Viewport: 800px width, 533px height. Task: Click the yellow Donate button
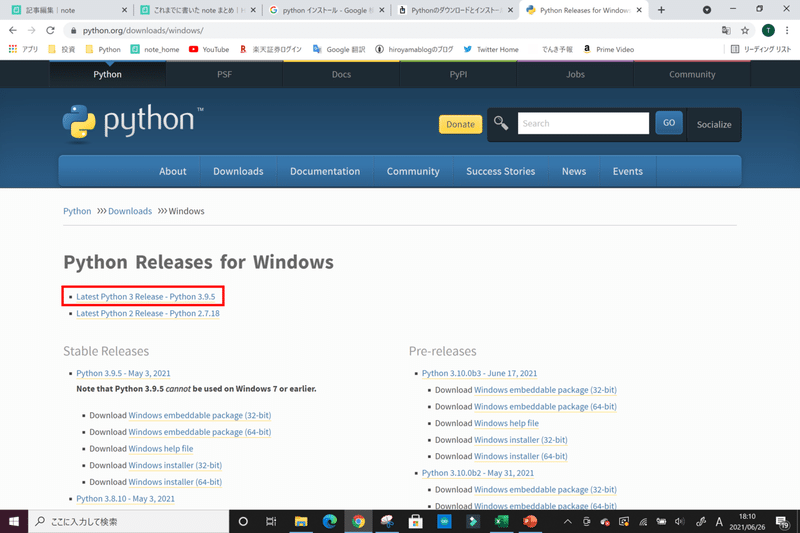(x=460, y=124)
